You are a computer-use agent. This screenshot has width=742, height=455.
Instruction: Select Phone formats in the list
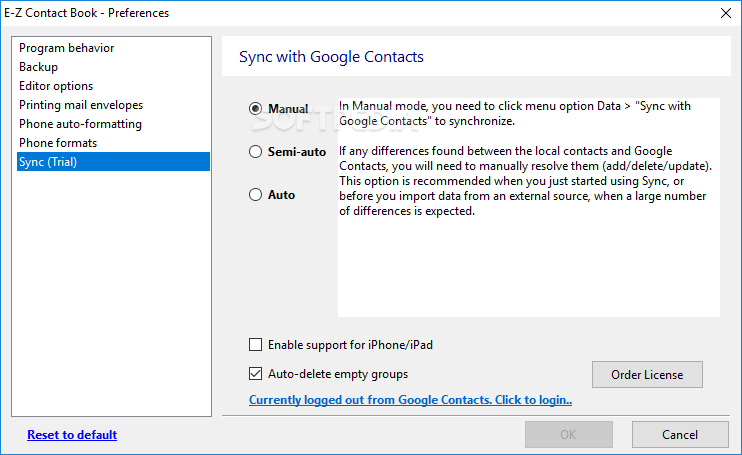113,142
